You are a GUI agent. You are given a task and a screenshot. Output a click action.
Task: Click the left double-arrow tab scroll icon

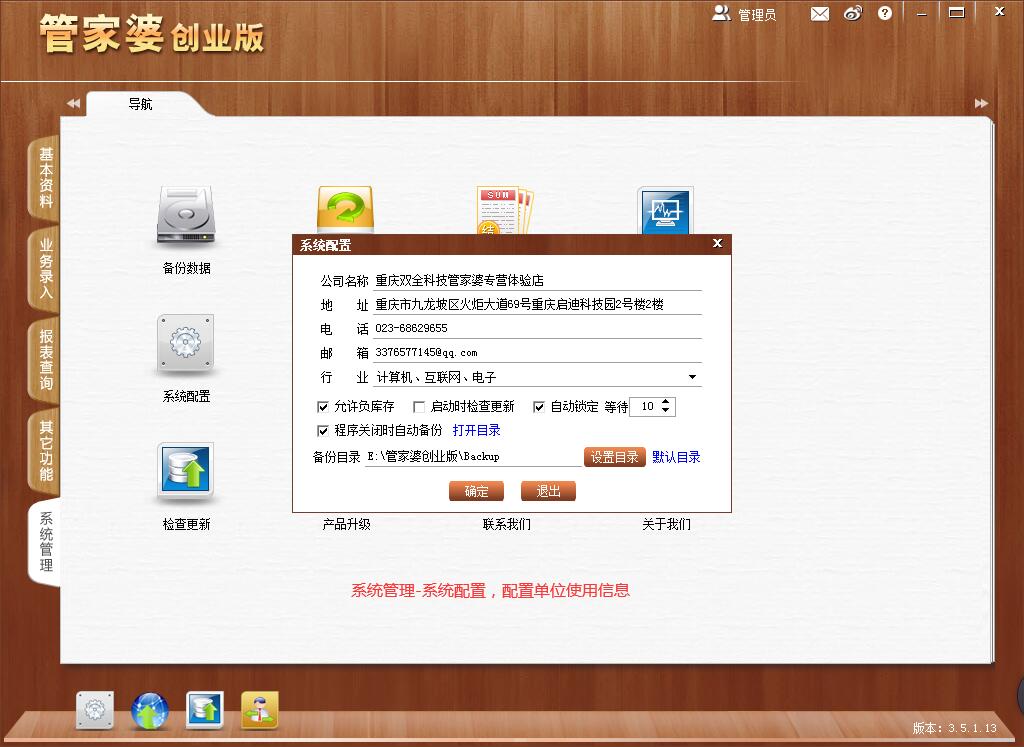pyautogui.click(x=73, y=103)
